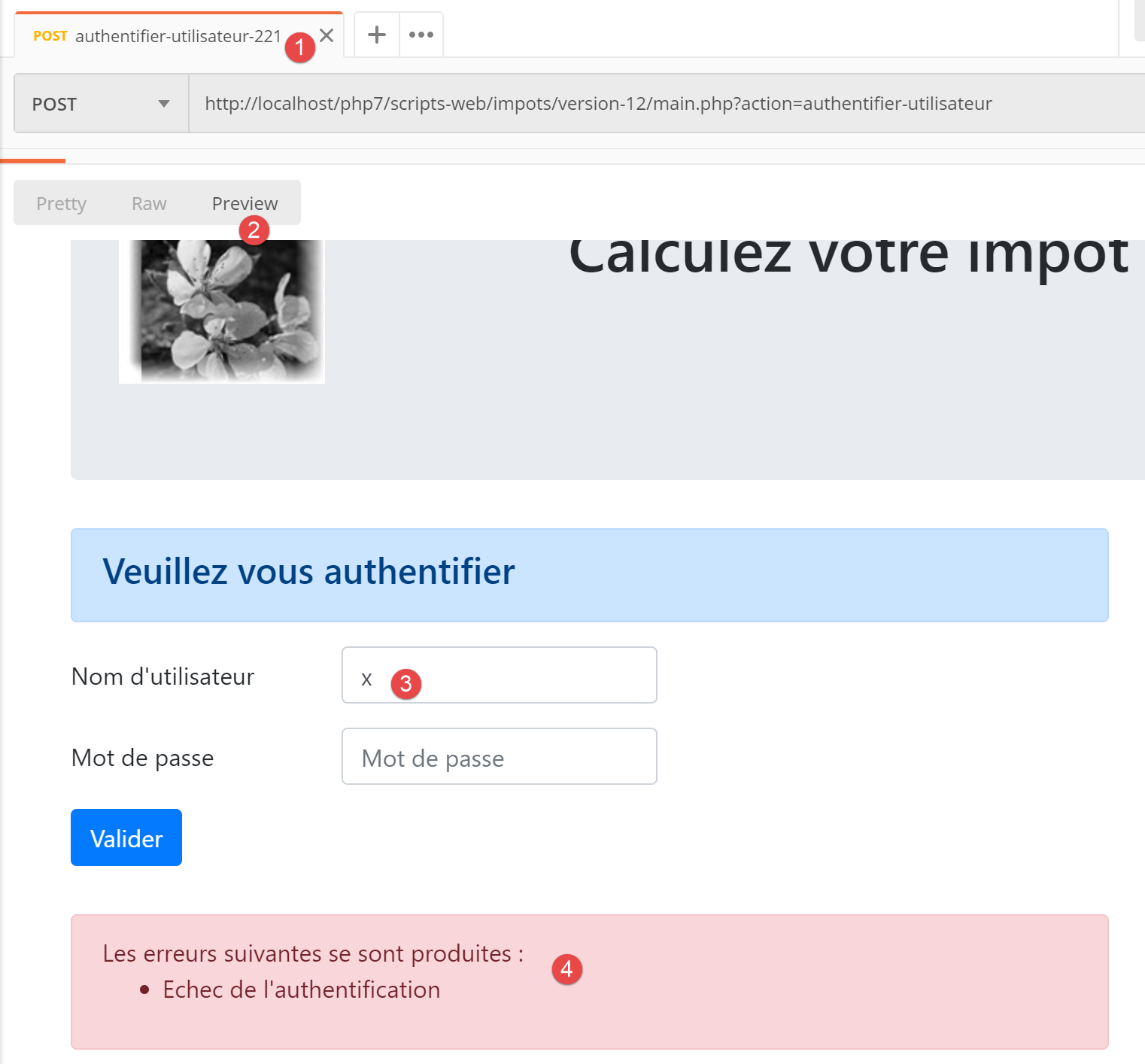Focus the Mot de passe input field
The width and height of the screenshot is (1145, 1064).
(x=500, y=756)
